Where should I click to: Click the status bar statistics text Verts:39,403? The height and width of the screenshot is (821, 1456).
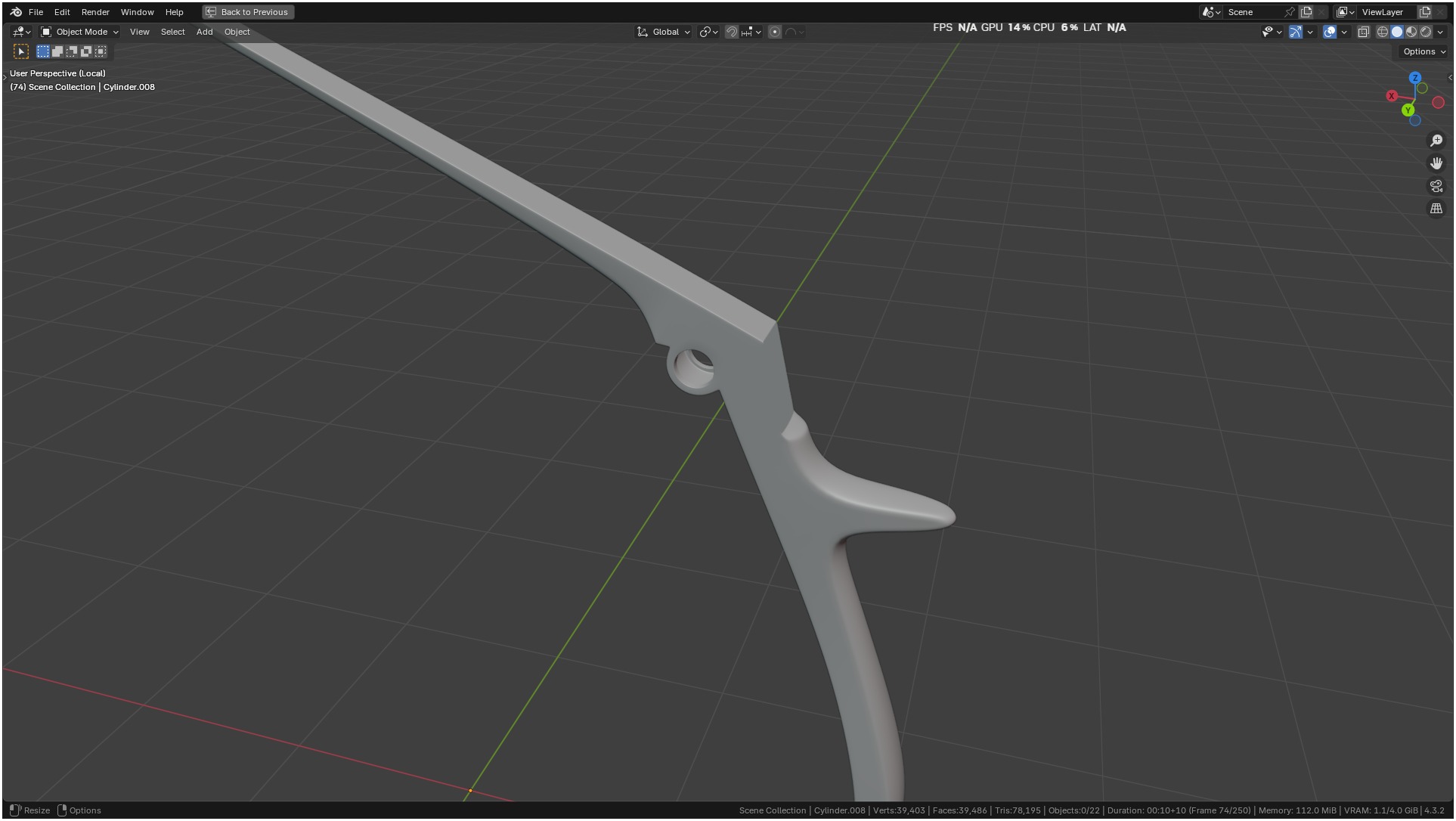[x=899, y=810]
